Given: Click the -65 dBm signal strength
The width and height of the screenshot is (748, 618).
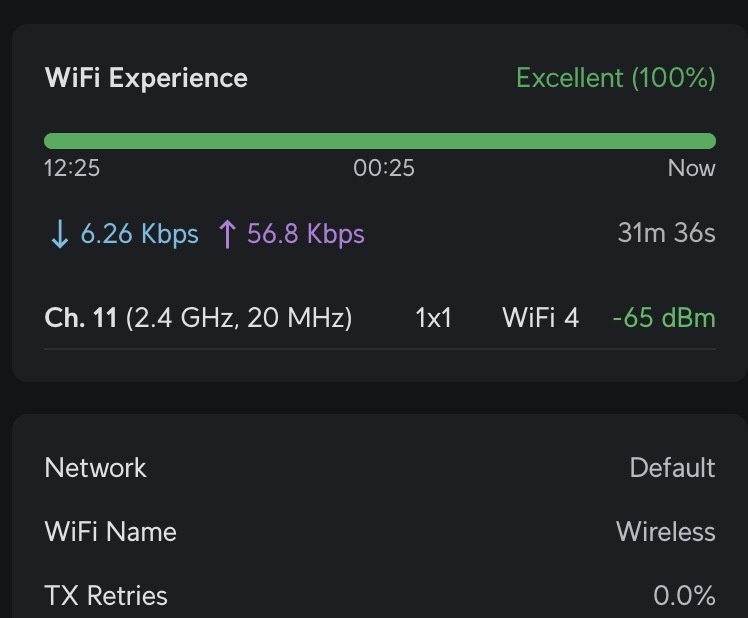Looking at the screenshot, I should coord(664,318).
